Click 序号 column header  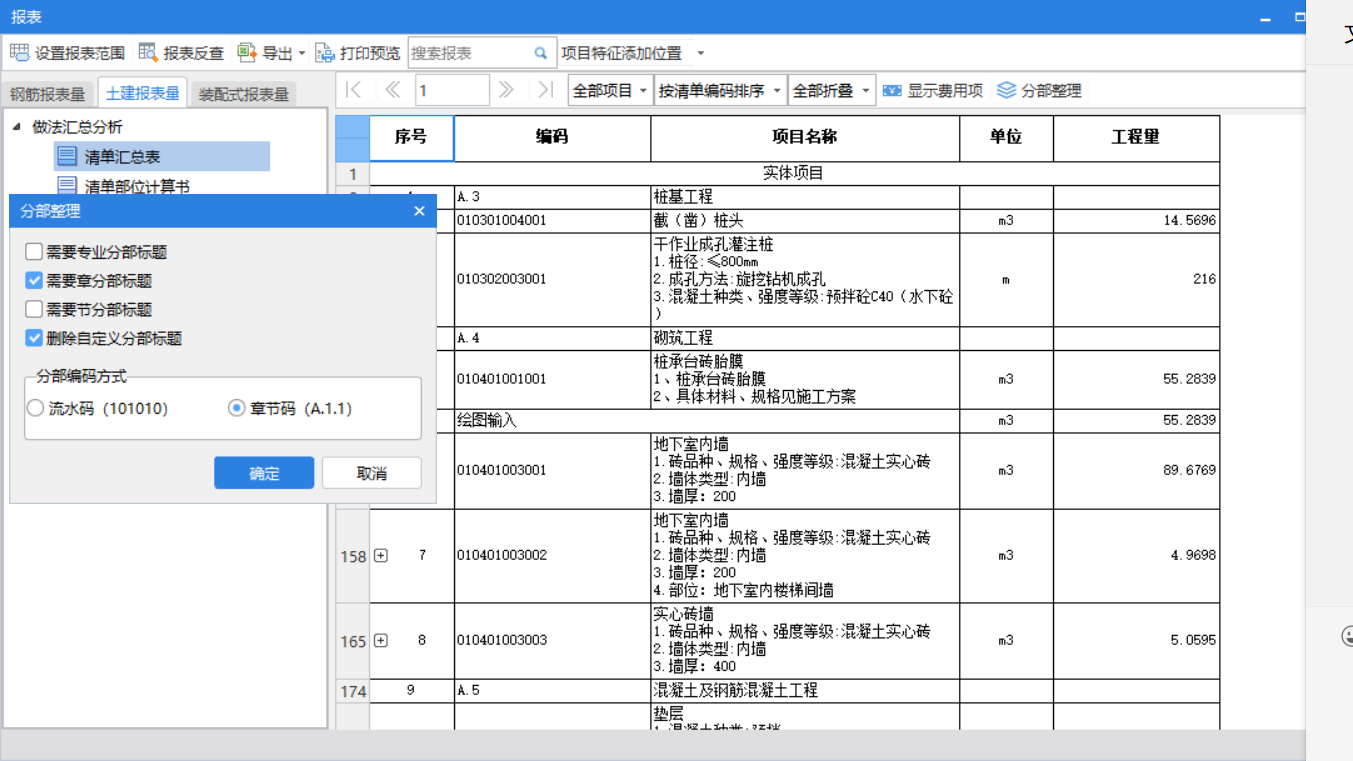click(x=411, y=137)
